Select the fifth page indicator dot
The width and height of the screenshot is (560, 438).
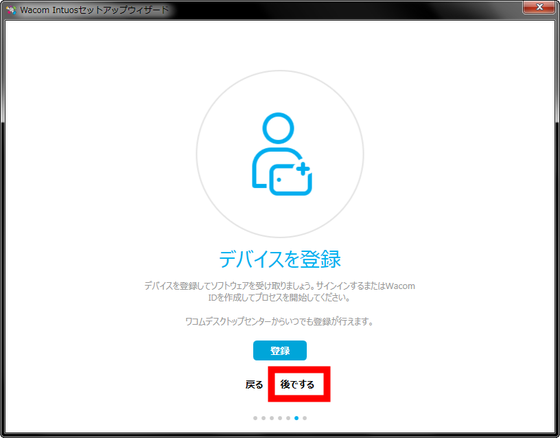click(288, 418)
